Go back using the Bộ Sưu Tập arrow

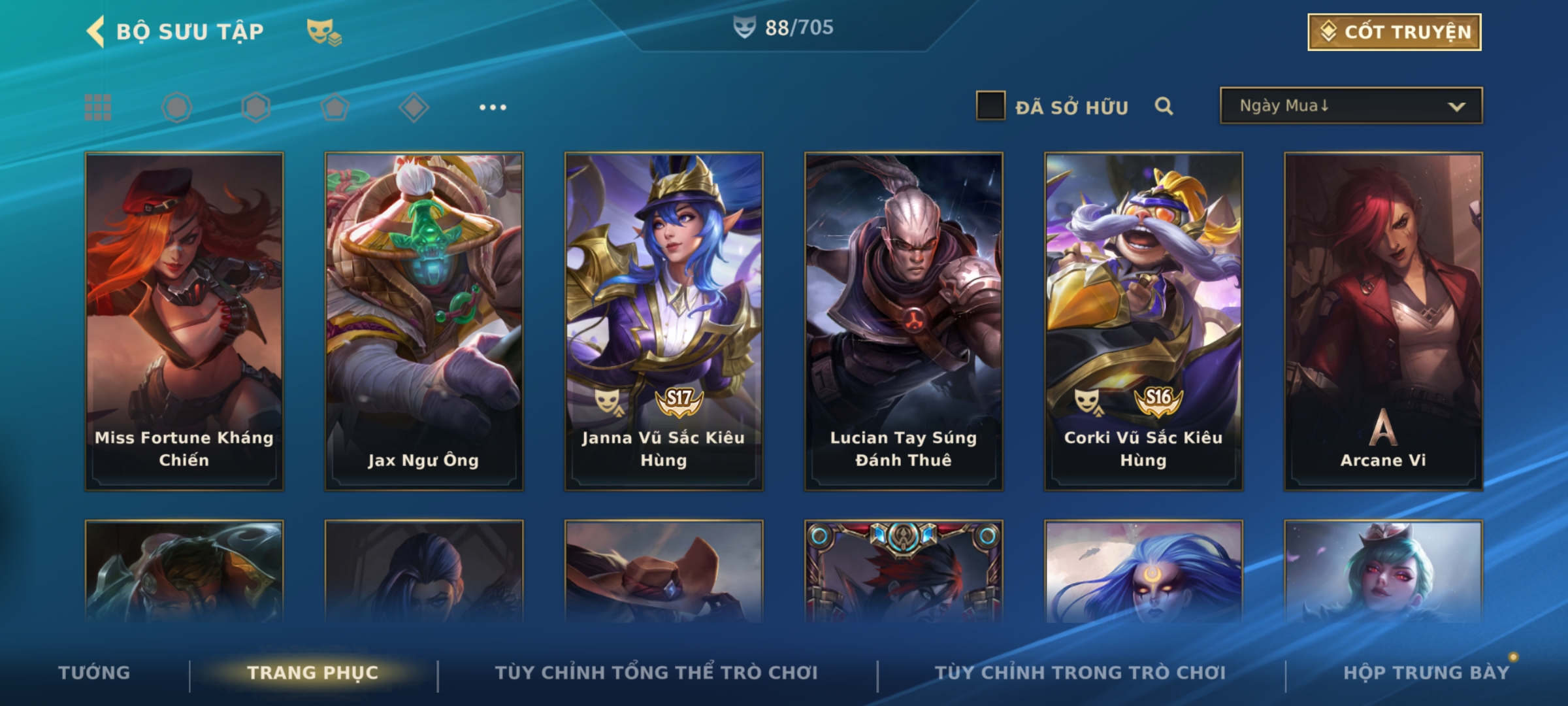tap(95, 32)
